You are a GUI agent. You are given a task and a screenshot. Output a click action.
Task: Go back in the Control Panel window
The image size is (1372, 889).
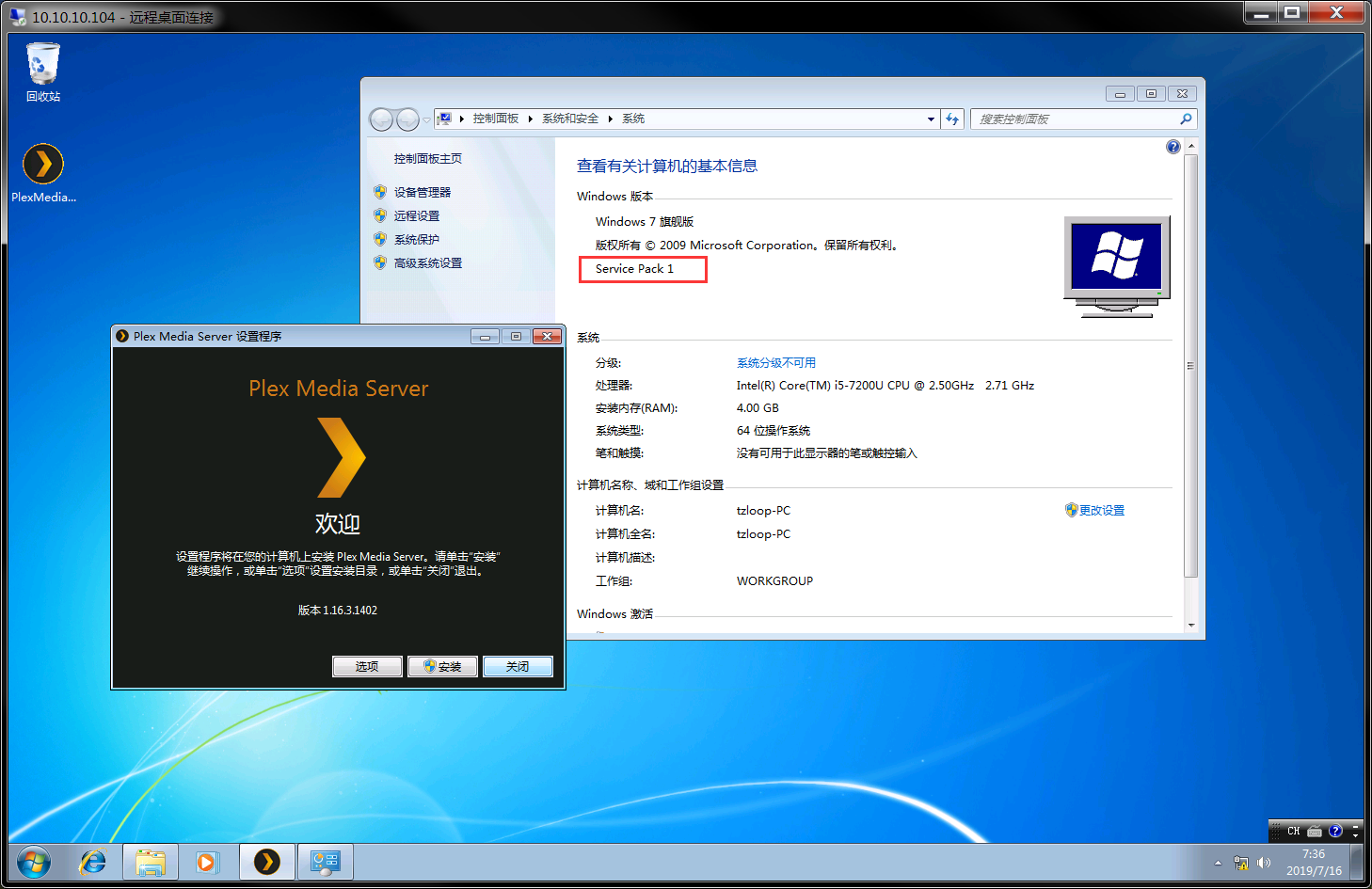pyautogui.click(x=381, y=119)
